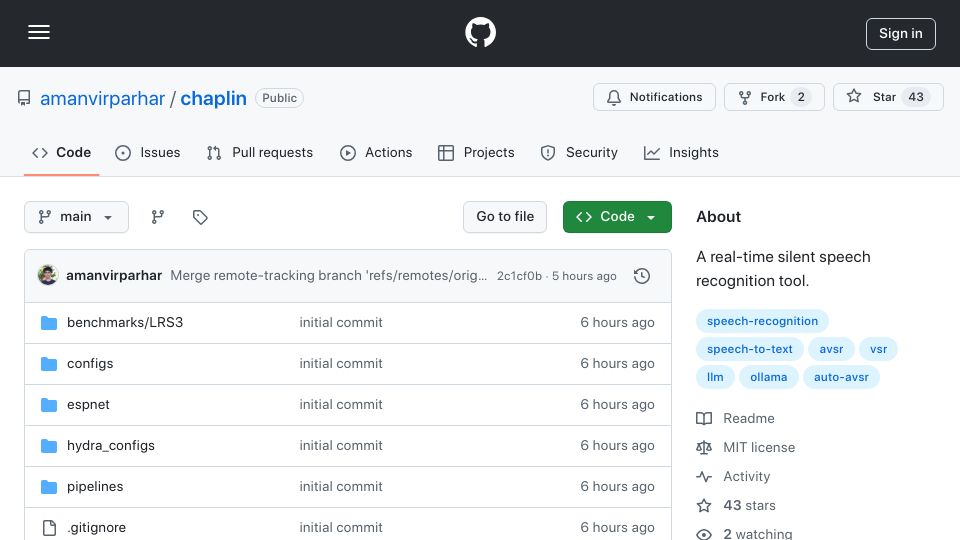Select the vsr topic tag
Image resolution: width=960 pixels, height=540 pixels.
coord(879,349)
